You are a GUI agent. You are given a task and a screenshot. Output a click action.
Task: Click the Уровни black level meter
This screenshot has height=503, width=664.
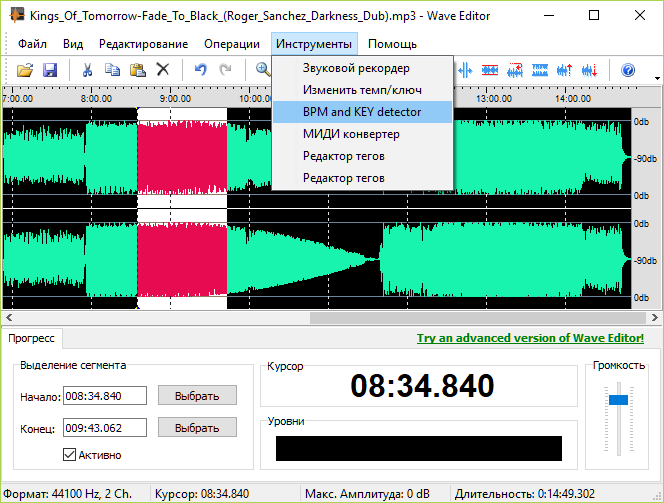419,448
